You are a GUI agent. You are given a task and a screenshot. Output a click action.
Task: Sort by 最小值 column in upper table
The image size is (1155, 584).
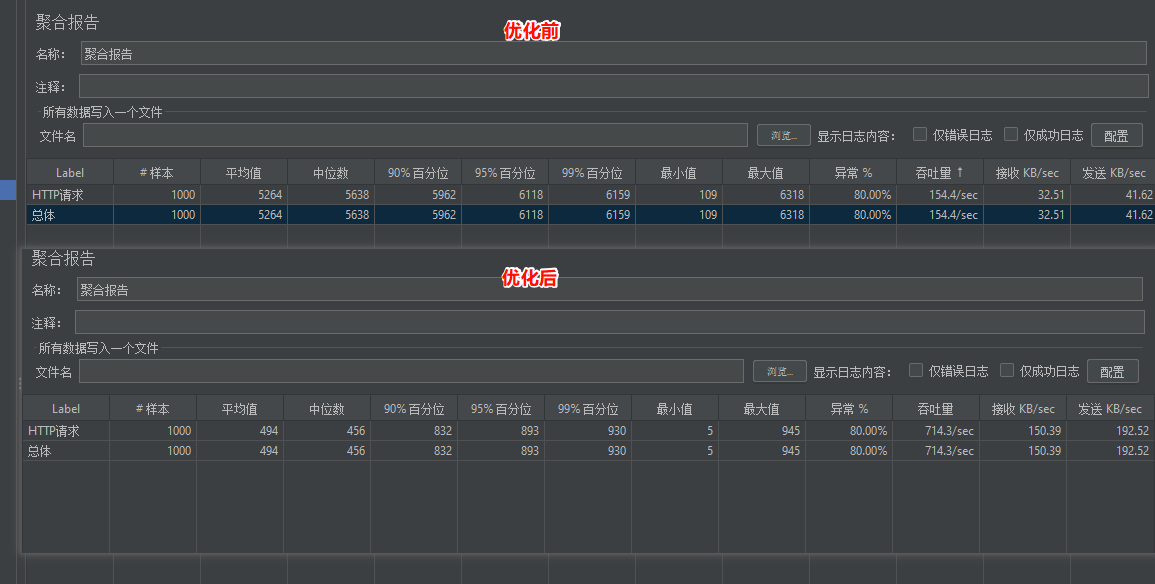[678, 172]
